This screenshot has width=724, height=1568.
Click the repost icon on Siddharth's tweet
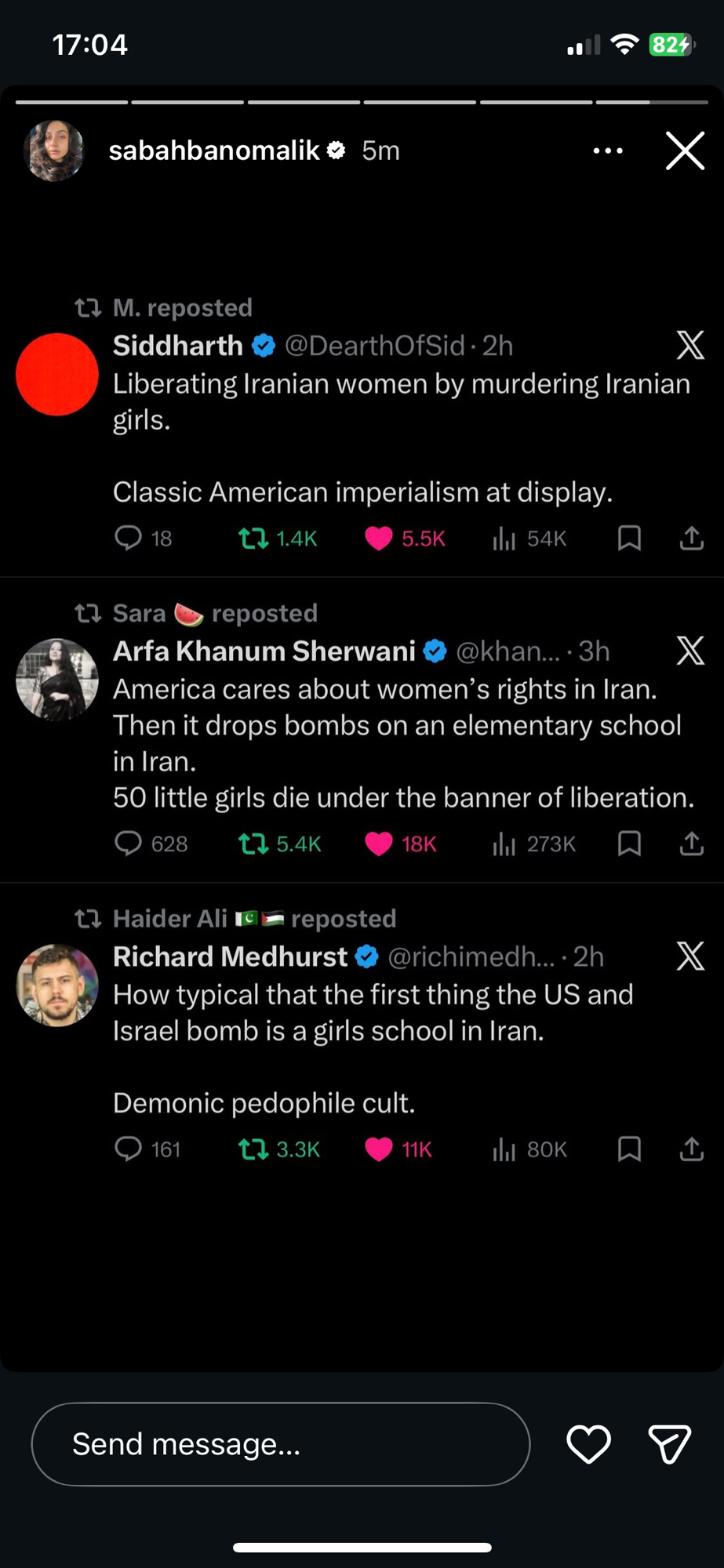pos(253,538)
